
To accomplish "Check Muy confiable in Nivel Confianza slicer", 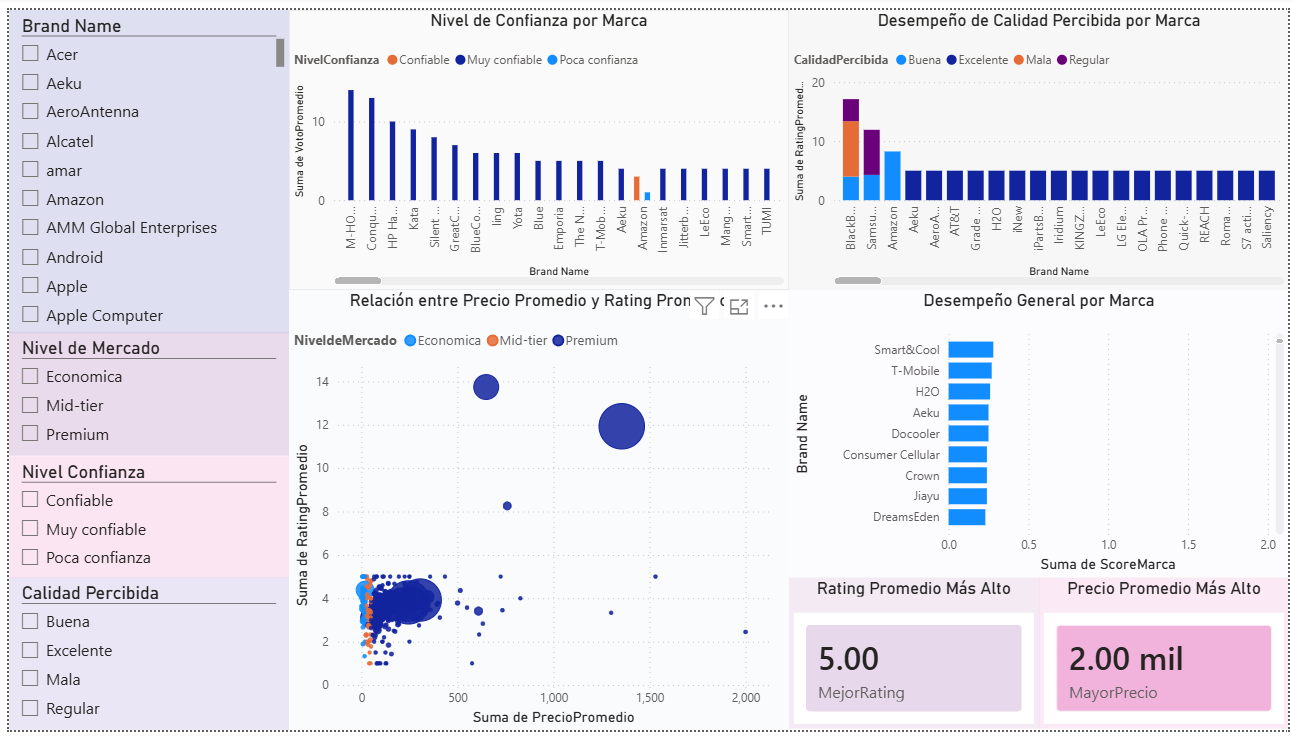I will click(x=30, y=529).
